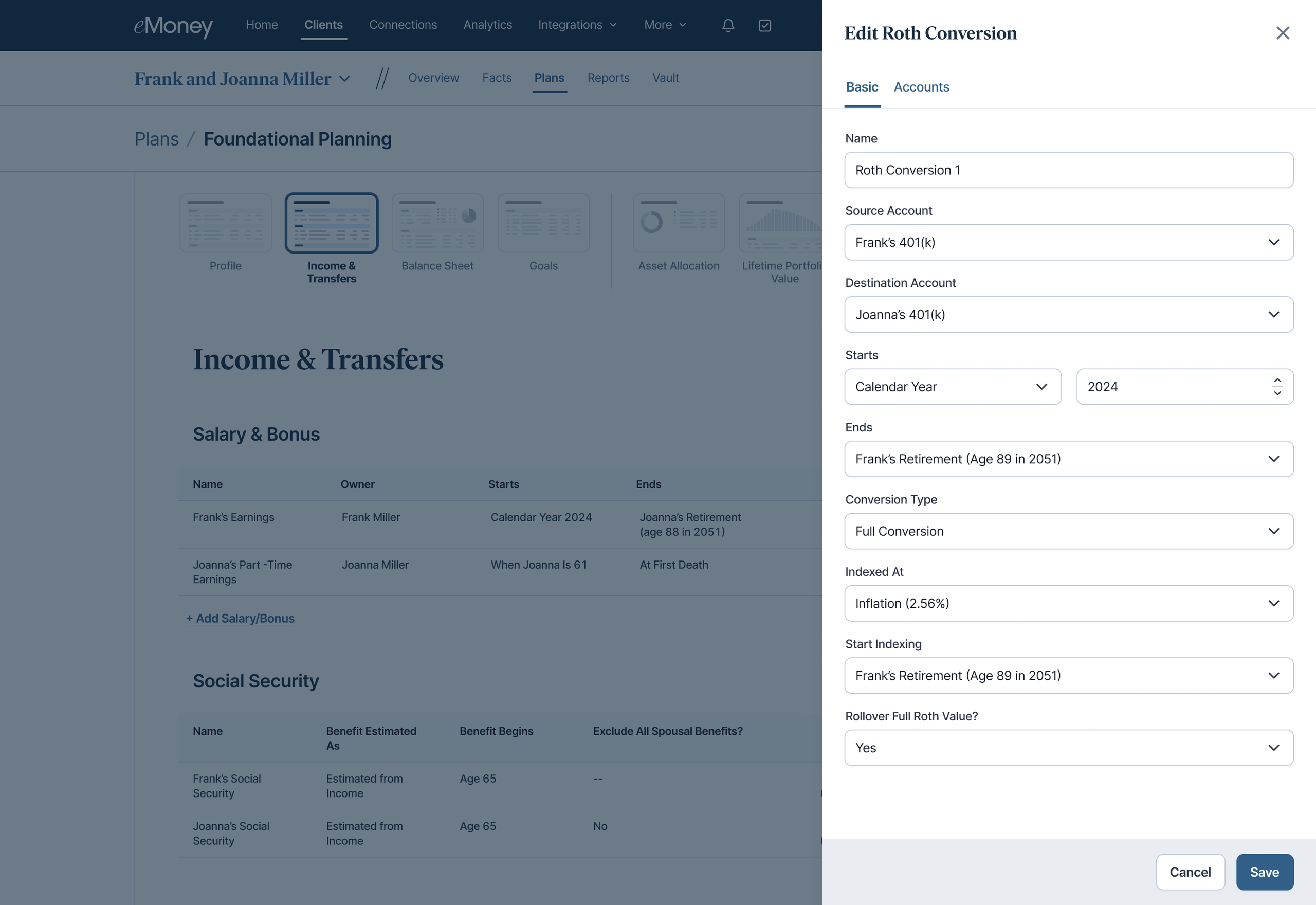Expand the Conversion Type dropdown
This screenshot has height=905, width=1316.
(1069, 531)
